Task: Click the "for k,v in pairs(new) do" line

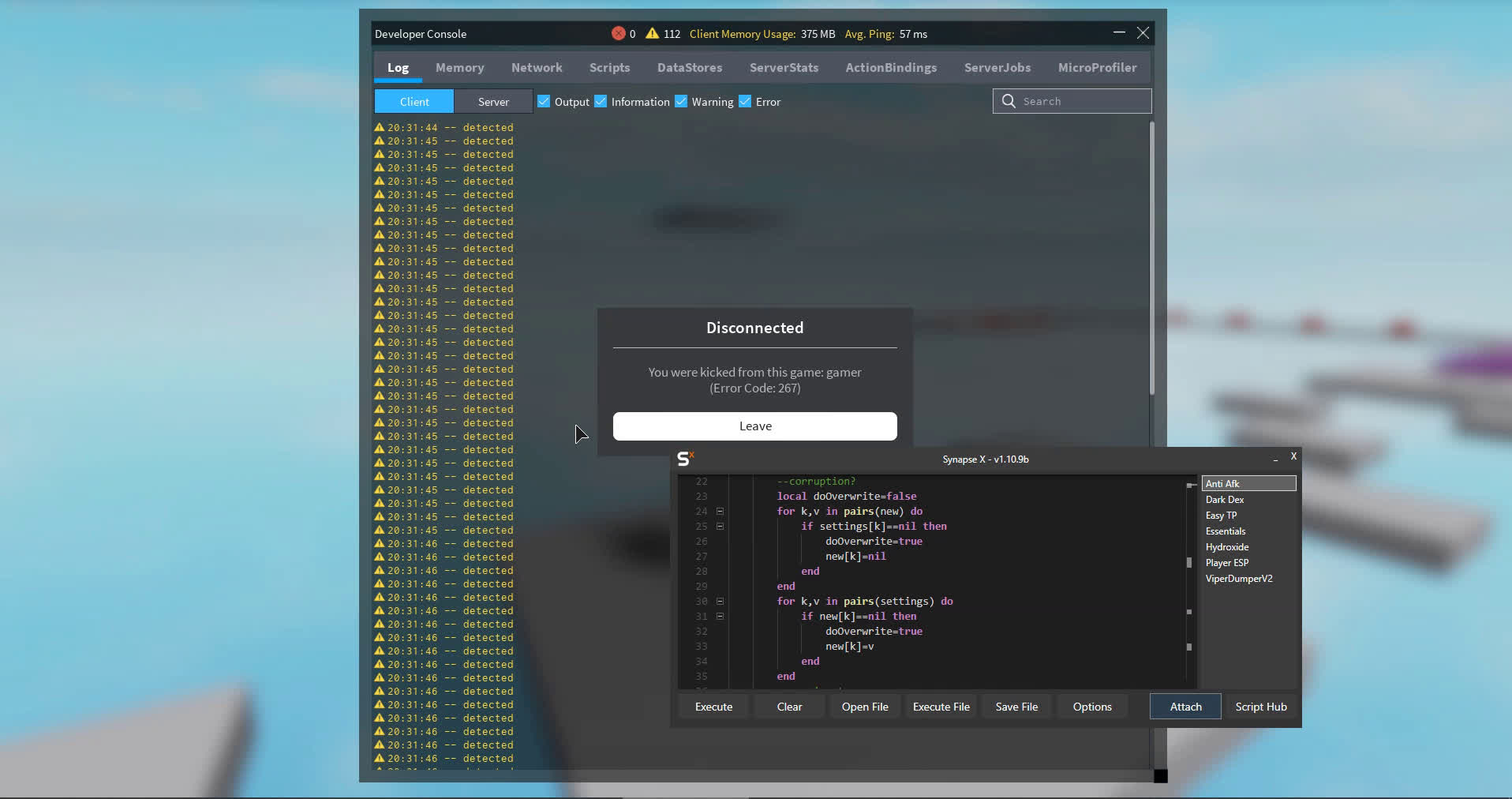Action: coord(850,512)
